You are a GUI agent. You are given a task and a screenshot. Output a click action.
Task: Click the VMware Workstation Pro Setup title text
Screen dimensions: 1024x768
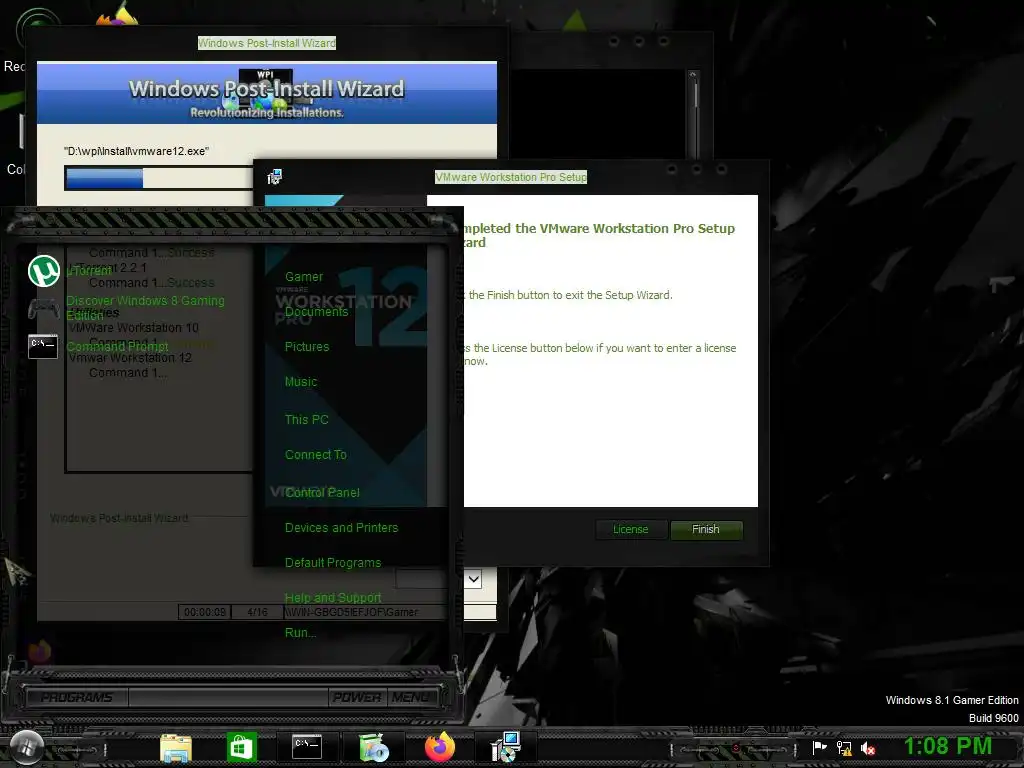[511, 177]
